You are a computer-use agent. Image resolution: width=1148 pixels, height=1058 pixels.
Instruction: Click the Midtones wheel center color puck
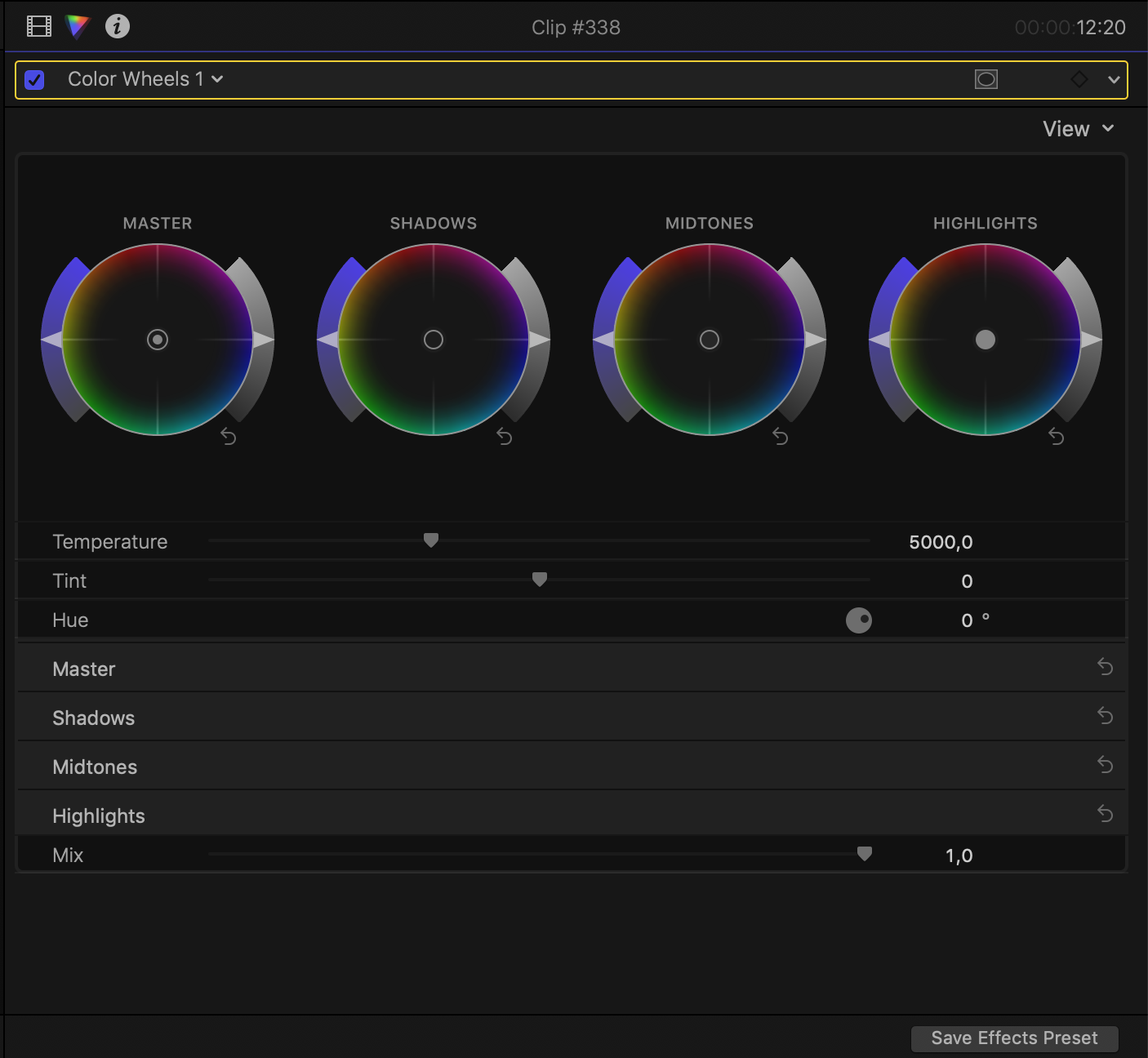[710, 340]
